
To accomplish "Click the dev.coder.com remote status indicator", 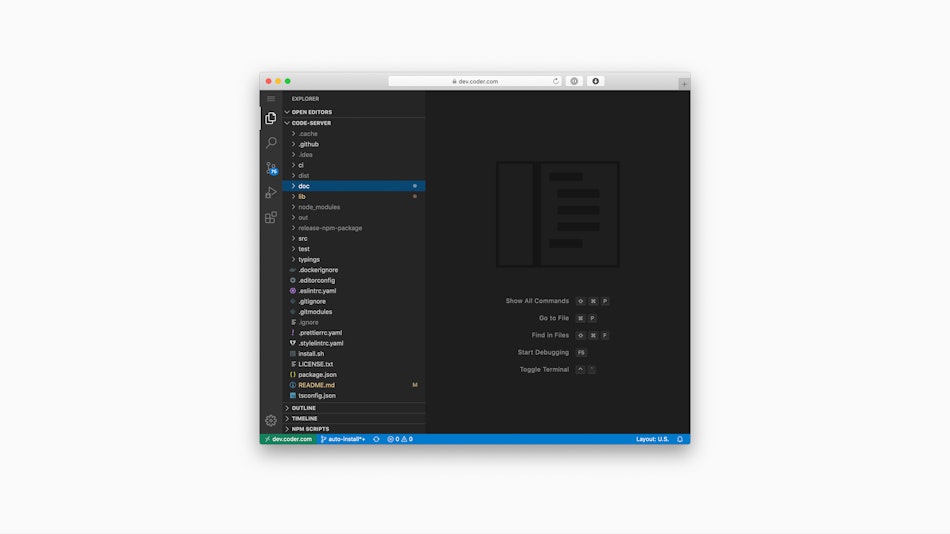I will tap(288, 439).
